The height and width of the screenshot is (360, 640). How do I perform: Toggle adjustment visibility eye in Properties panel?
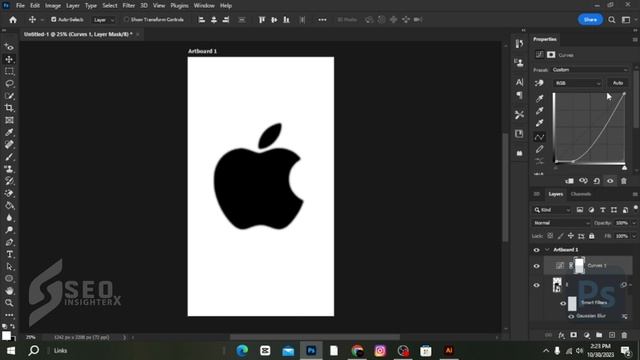(610, 181)
